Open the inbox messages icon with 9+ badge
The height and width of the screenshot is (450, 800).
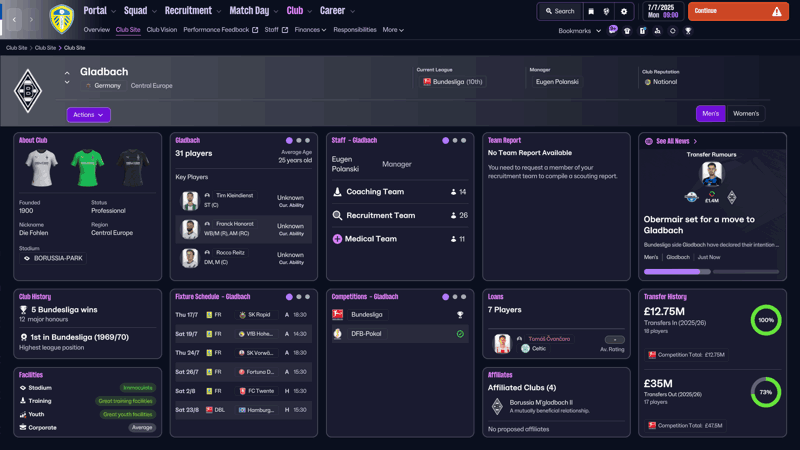coord(612,30)
